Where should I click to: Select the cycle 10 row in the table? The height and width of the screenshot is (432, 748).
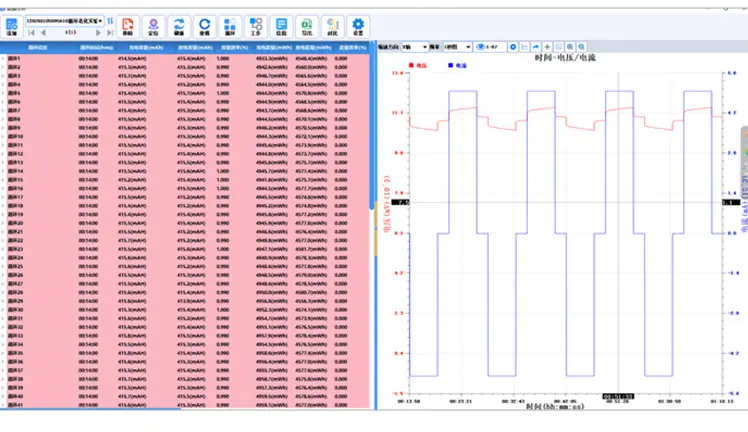pyautogui.click(x=185, y=136)
